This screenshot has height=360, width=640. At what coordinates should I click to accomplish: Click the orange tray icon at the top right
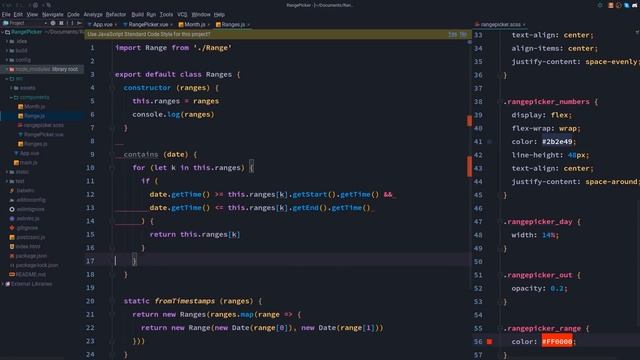pos(611,5)
